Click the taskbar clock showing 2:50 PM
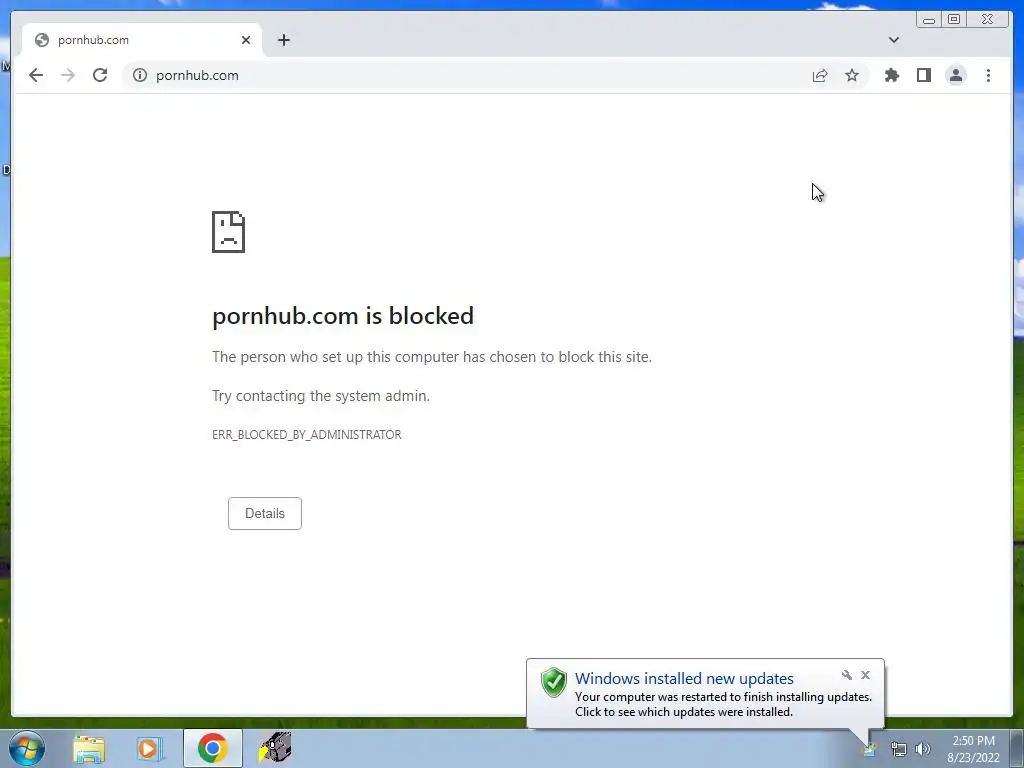 pyautogui.click(x=973, y=749)
